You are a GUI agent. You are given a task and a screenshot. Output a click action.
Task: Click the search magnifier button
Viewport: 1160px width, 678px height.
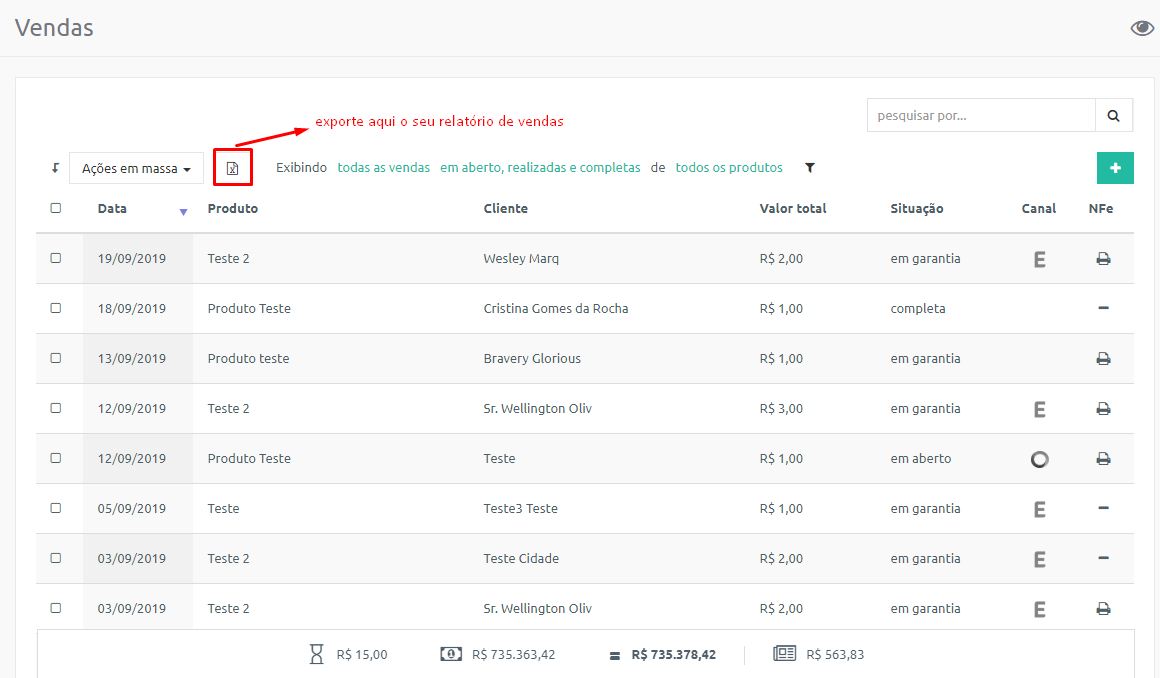tap(1113, 115)
